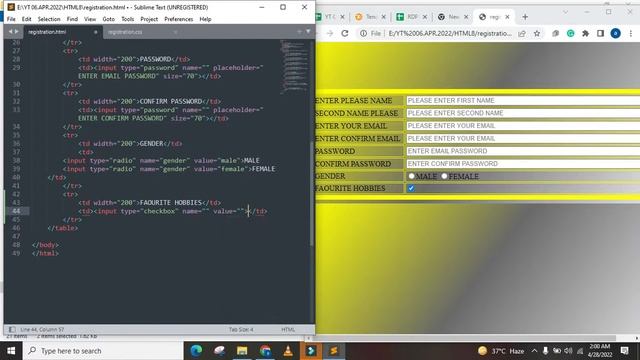This screenshot has height=360, width=640.
Task: Open the File menu in Sublime Text
Action: tap(11, 19)
